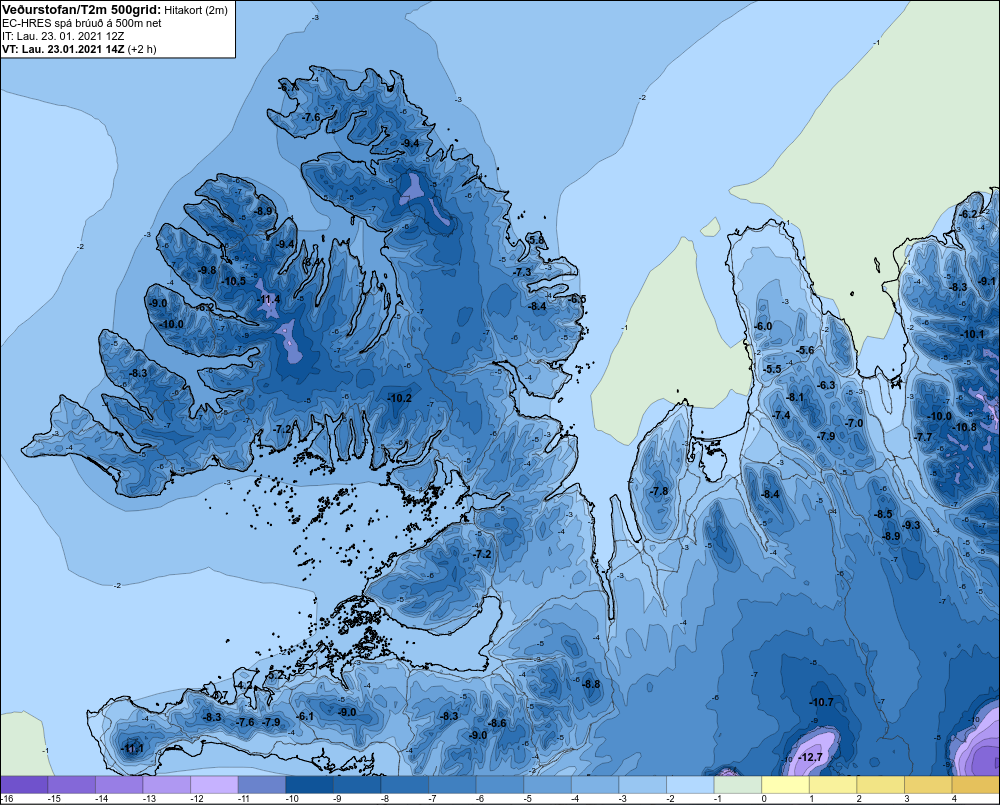
Task: Click the 'EC-HRES spá brúuð á 500m net' line
Action: (x=82, y=23)
